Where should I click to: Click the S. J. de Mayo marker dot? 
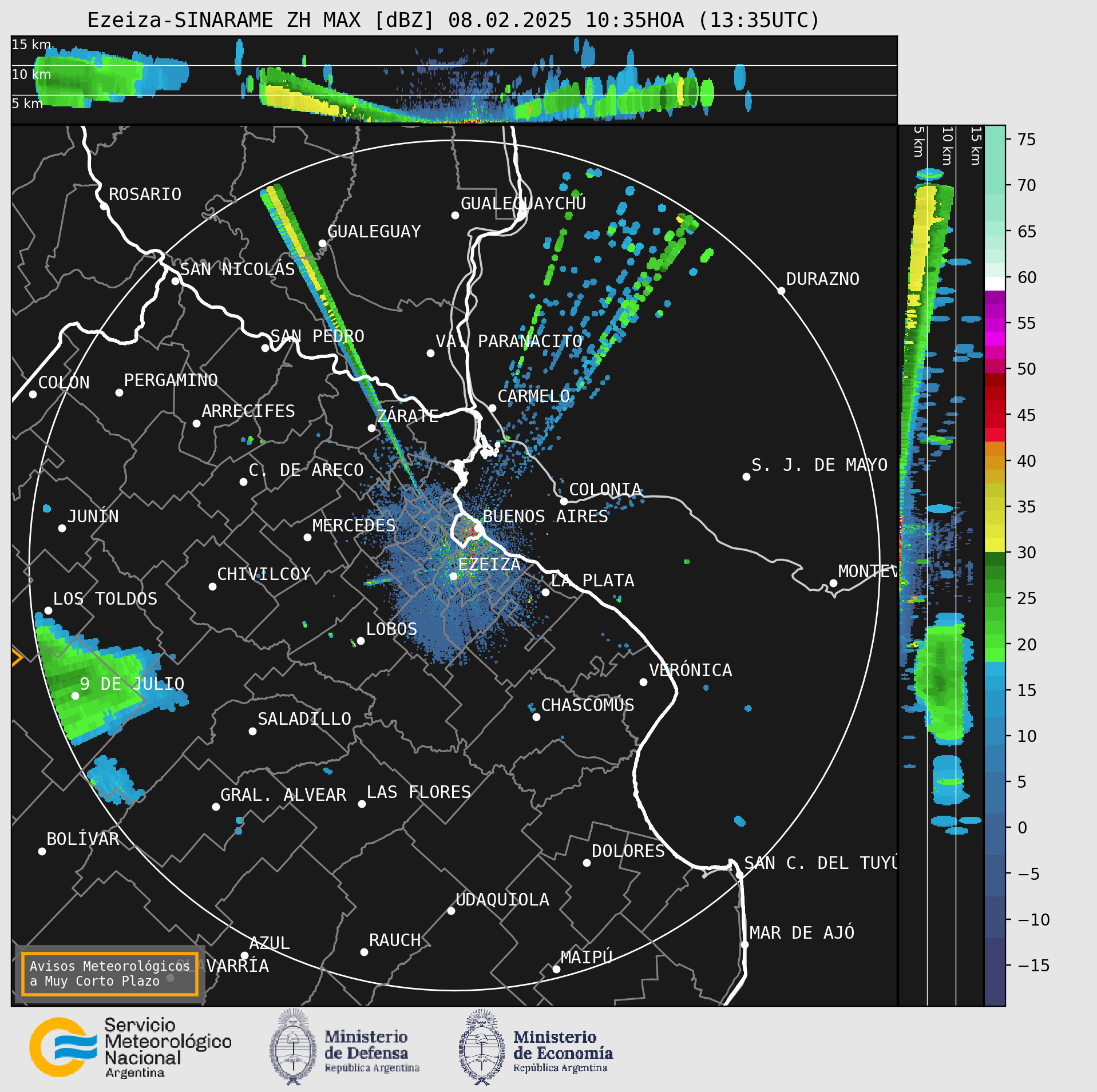(x=746, y=476)
